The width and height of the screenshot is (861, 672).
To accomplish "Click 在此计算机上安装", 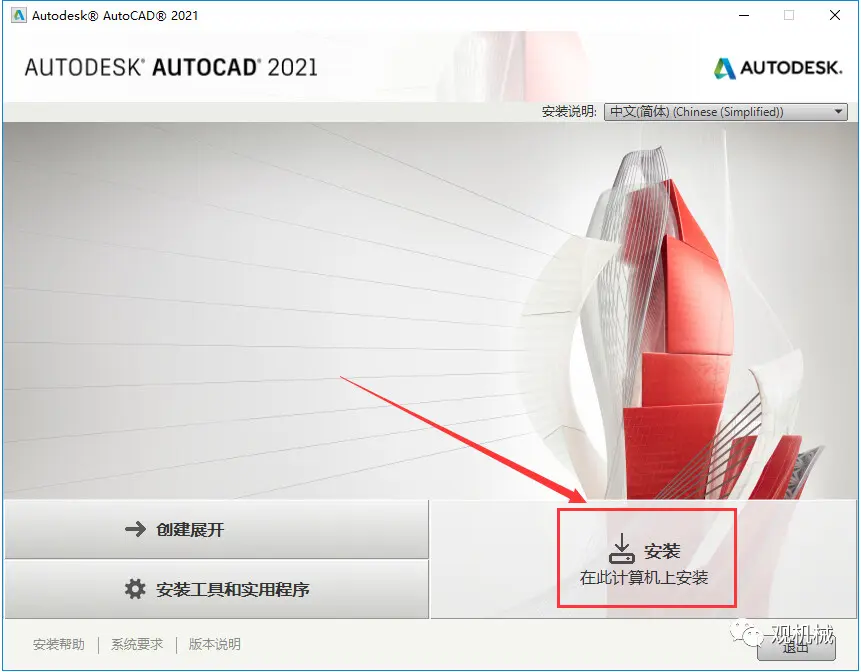I will (x=644, y=578).
